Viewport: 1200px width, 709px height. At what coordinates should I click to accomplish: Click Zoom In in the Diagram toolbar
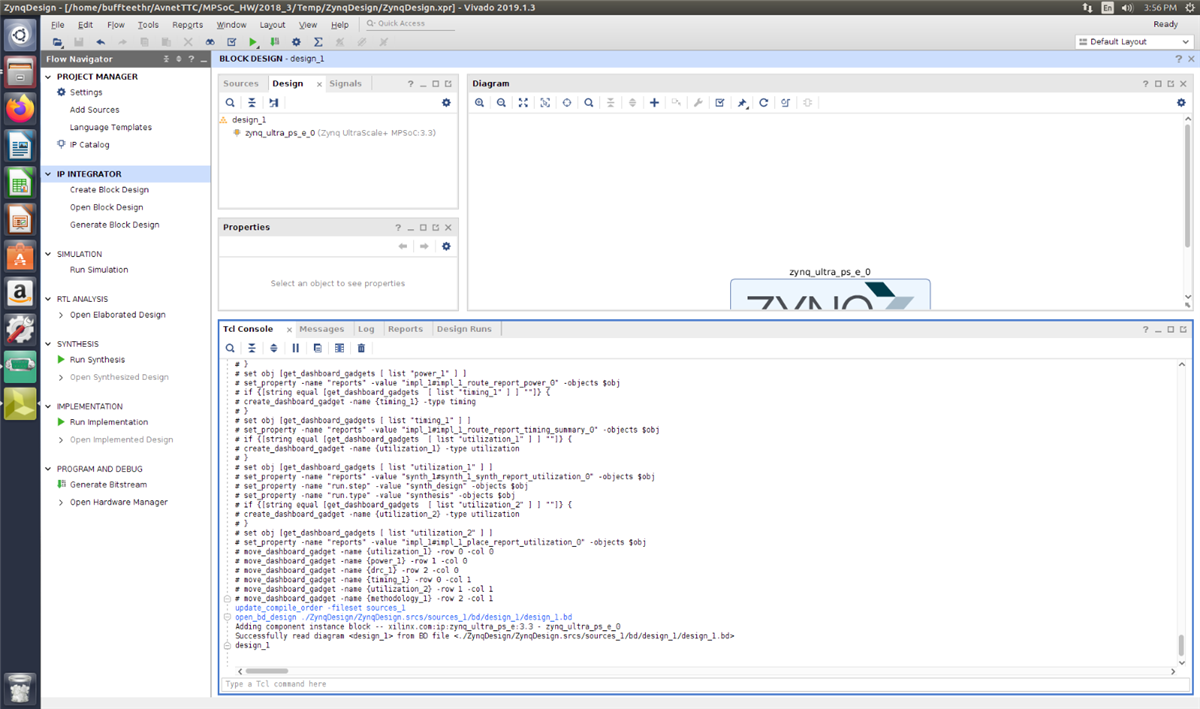pyautogui.click(x=480, y=103)
